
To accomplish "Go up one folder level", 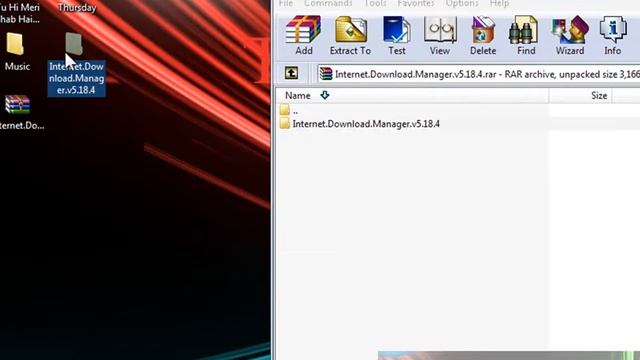I will point(291,73).
